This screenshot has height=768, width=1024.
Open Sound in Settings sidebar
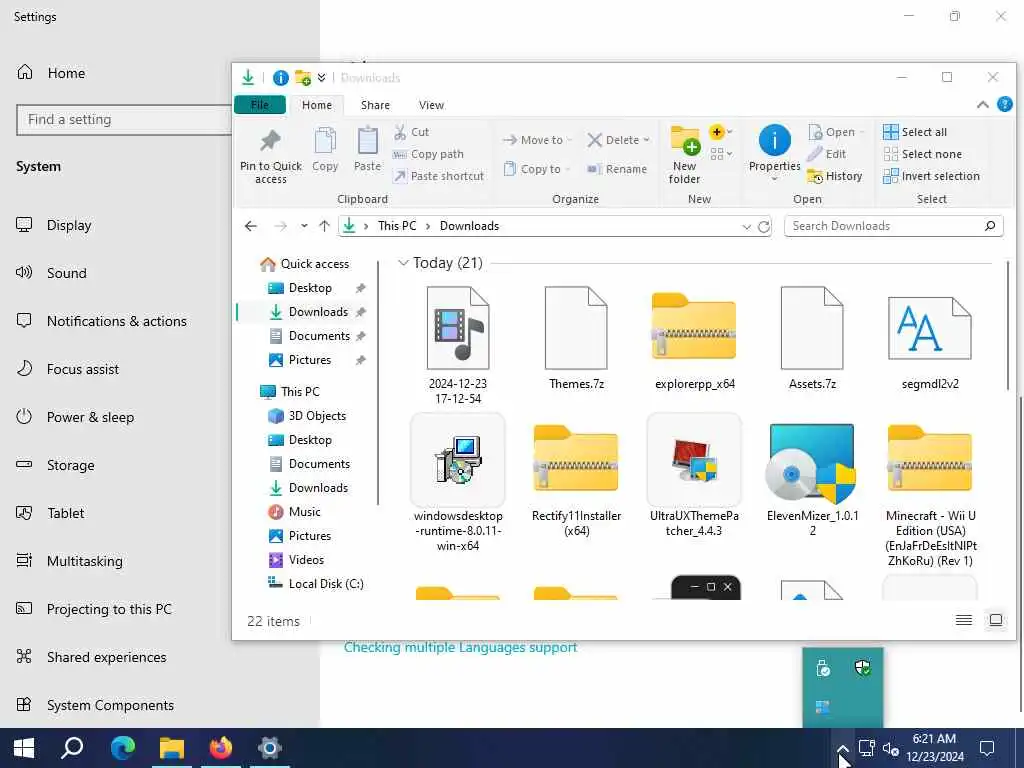[x=66, y=273]
